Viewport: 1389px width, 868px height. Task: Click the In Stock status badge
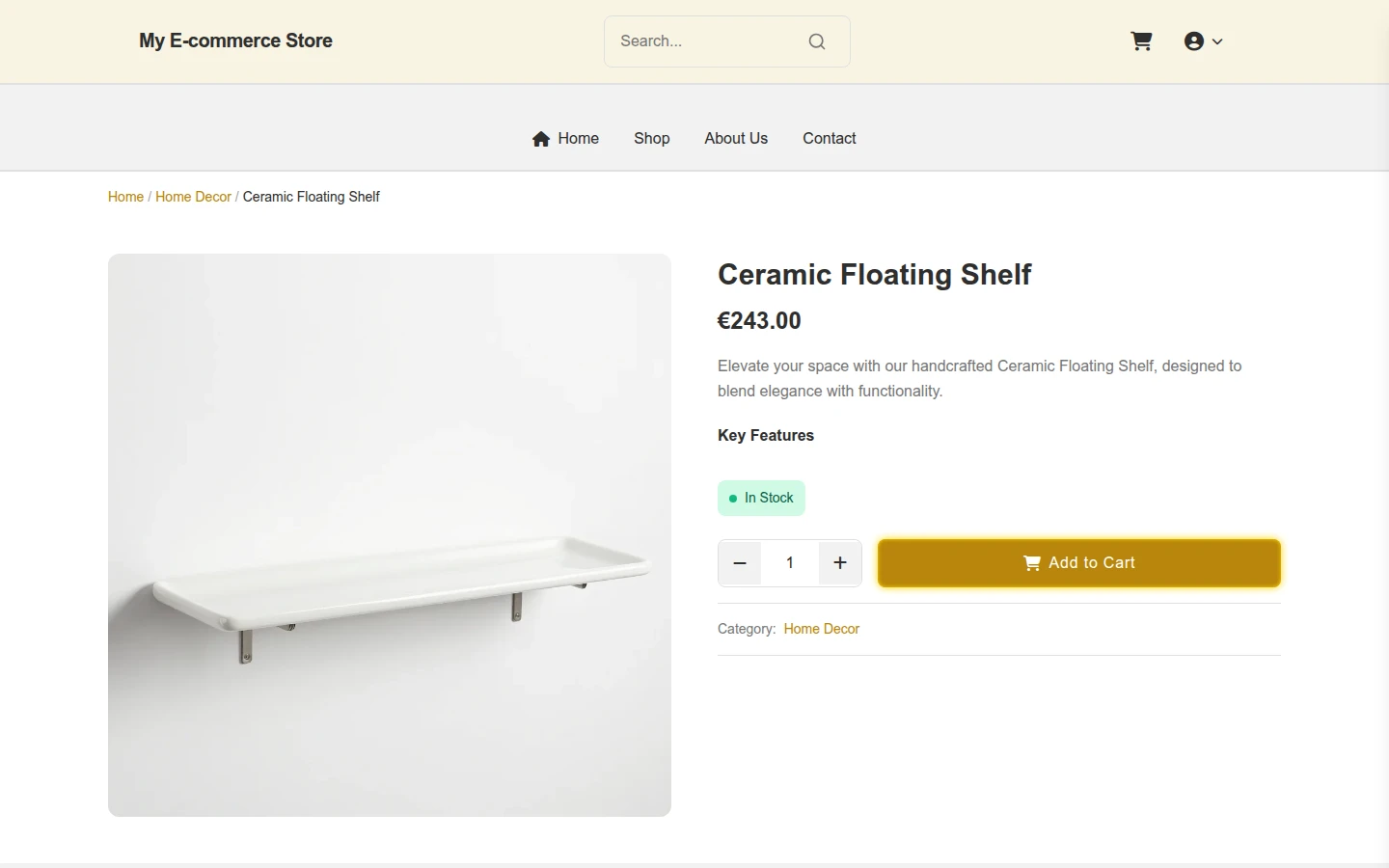click(761, 498)
